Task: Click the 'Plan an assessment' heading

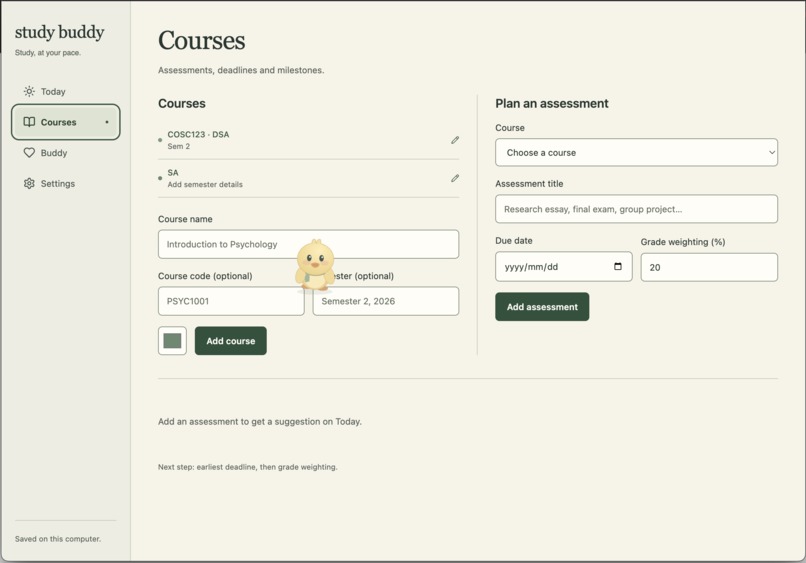Action: [552, 103]
